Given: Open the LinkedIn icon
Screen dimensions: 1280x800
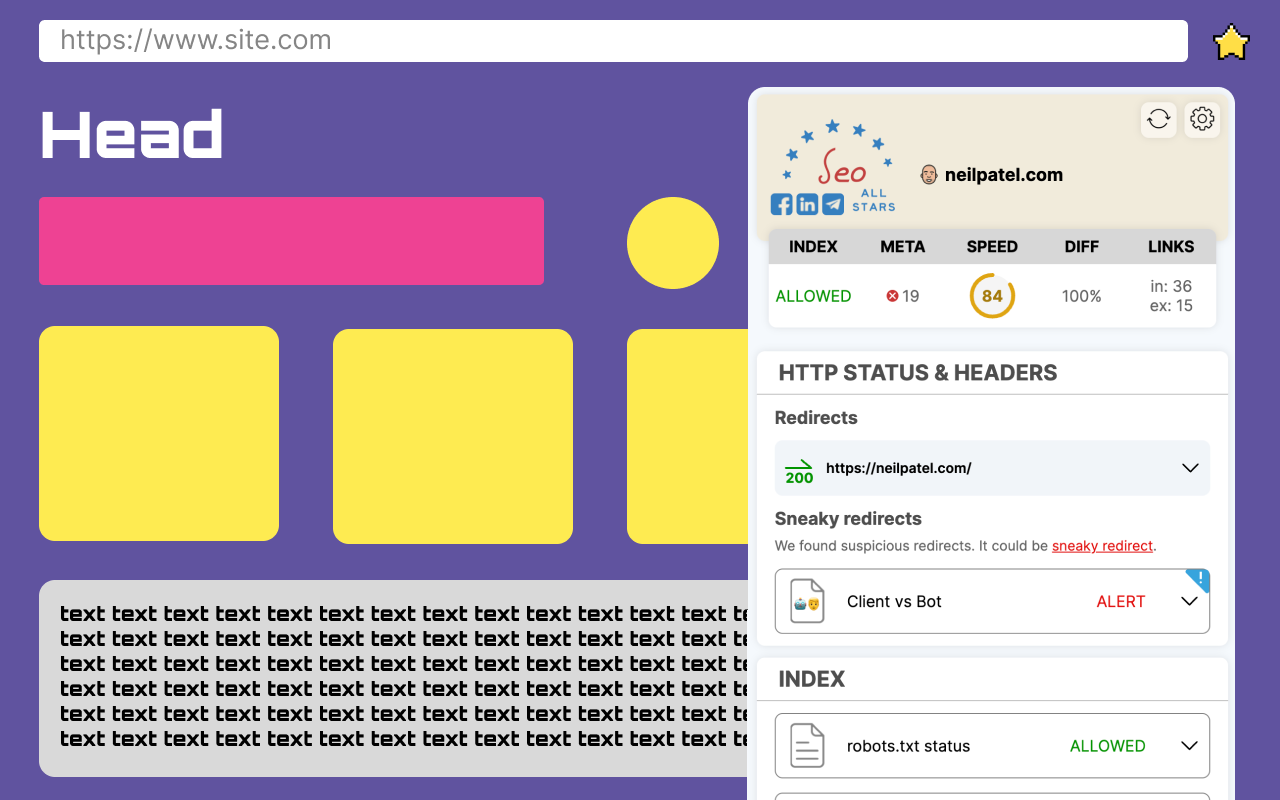Looking at the screenshot, I should click(x=807, y=204).
